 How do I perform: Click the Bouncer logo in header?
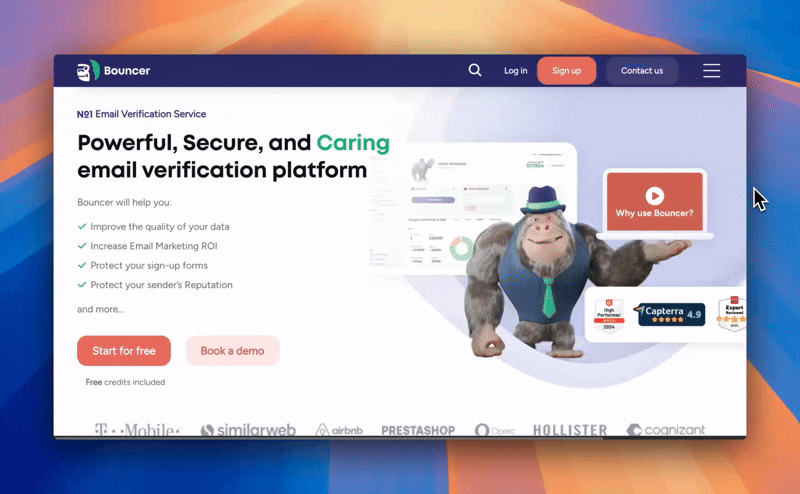point(113,70)
